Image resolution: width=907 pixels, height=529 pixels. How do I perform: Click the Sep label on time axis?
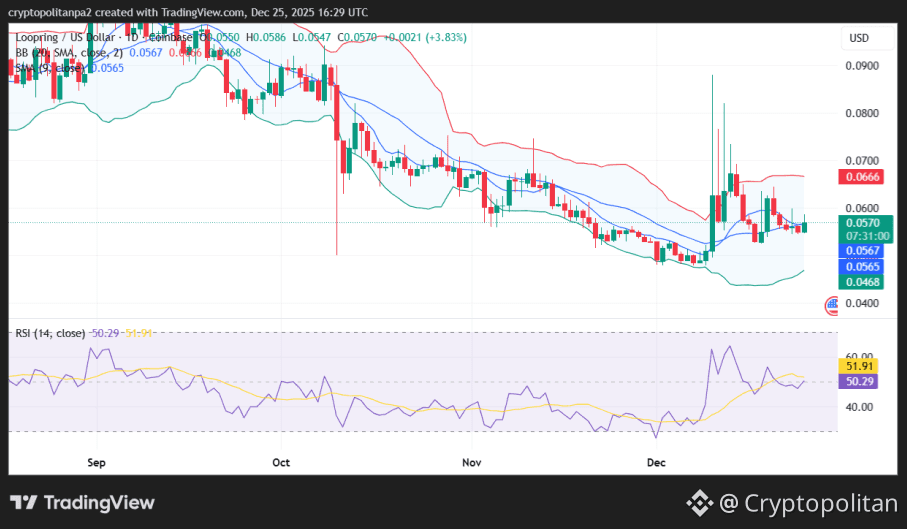[x=96, y=463]
